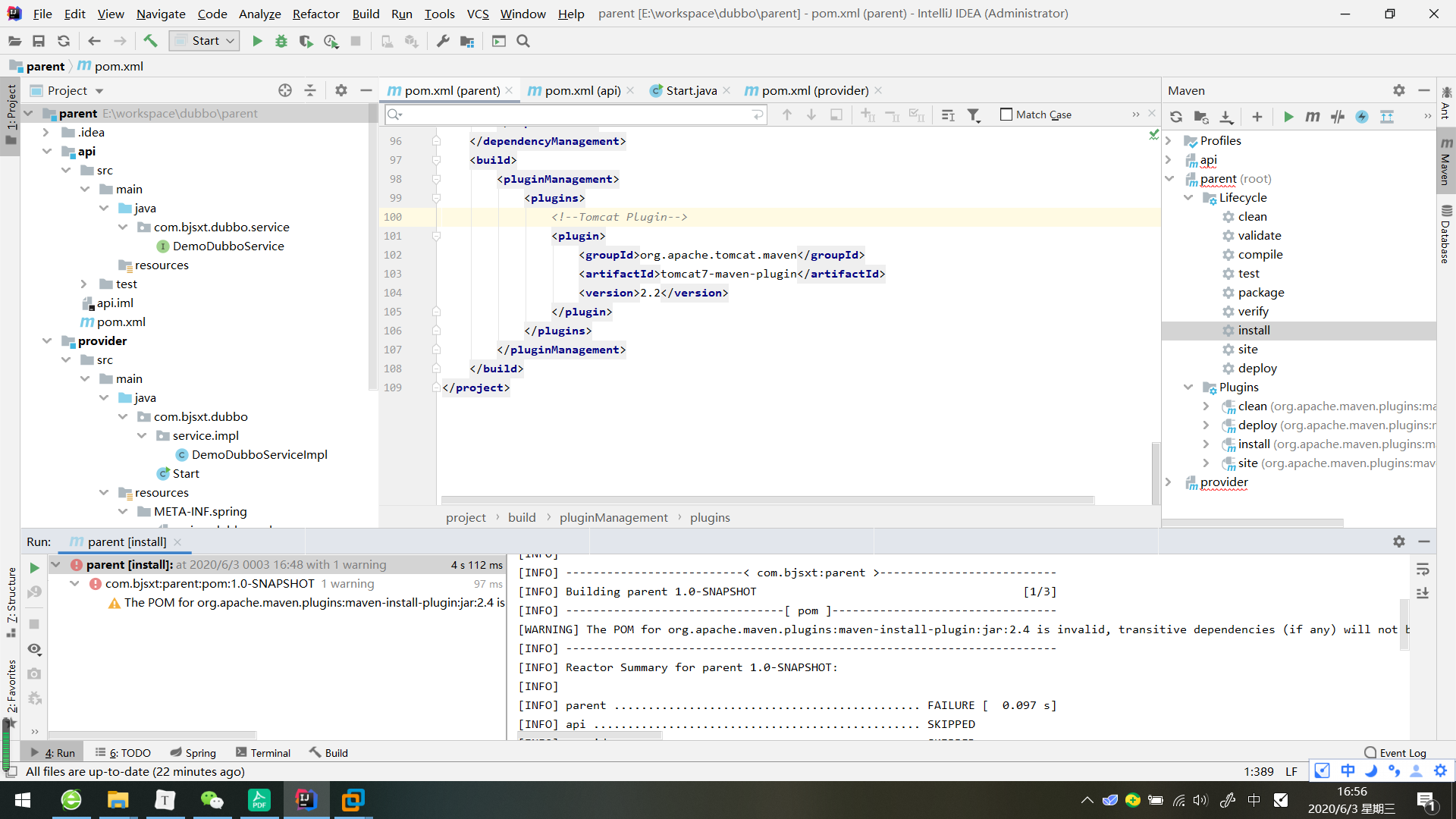The width and height of the screenshot is (1456, 819).
Task: Toggle show tree view eye icon in Run panel
Action: pyautogui.click(x=34, y=649)
